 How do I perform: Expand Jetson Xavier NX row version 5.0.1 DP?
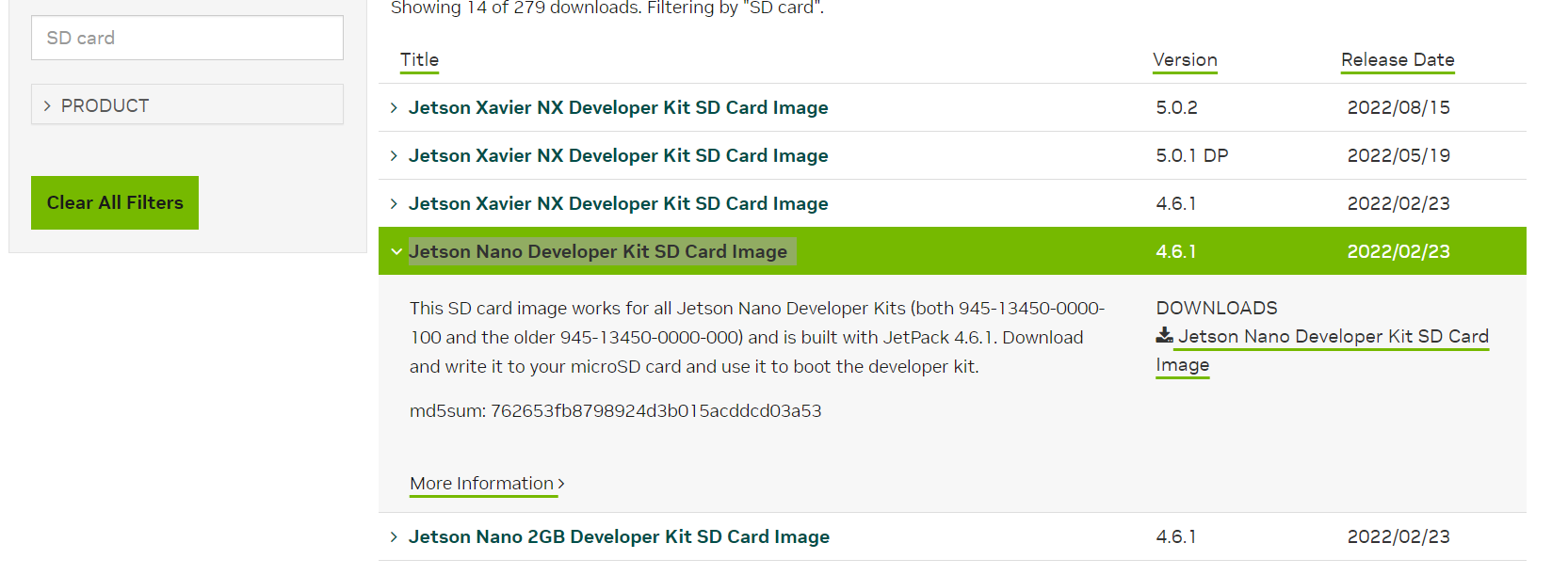click(x=394, y=156)
